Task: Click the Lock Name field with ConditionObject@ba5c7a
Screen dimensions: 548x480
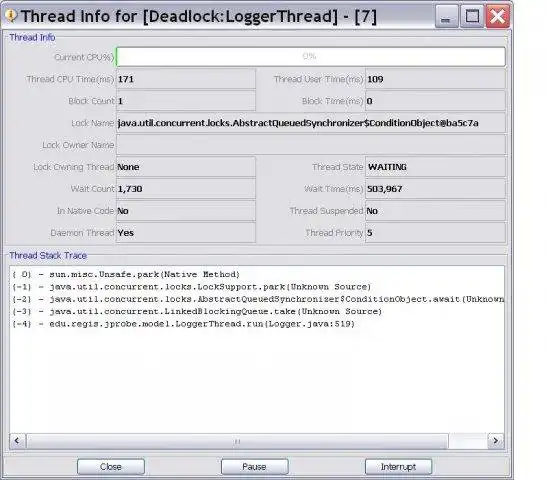Action: click(311, 123)
